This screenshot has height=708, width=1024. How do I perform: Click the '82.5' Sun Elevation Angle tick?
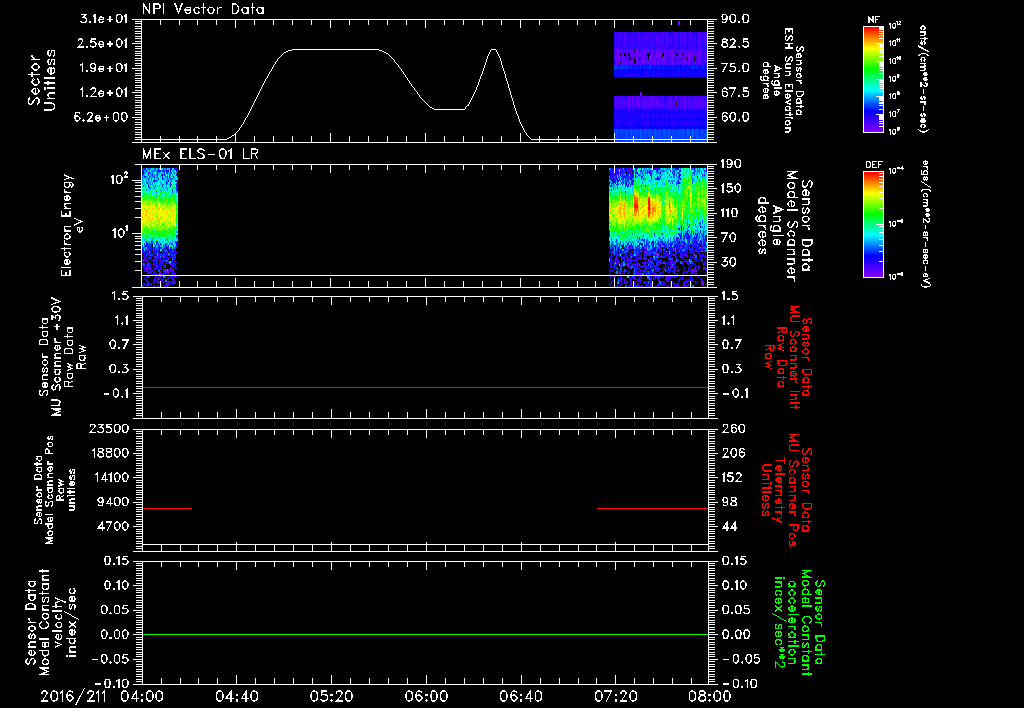(x=735, y=43)
